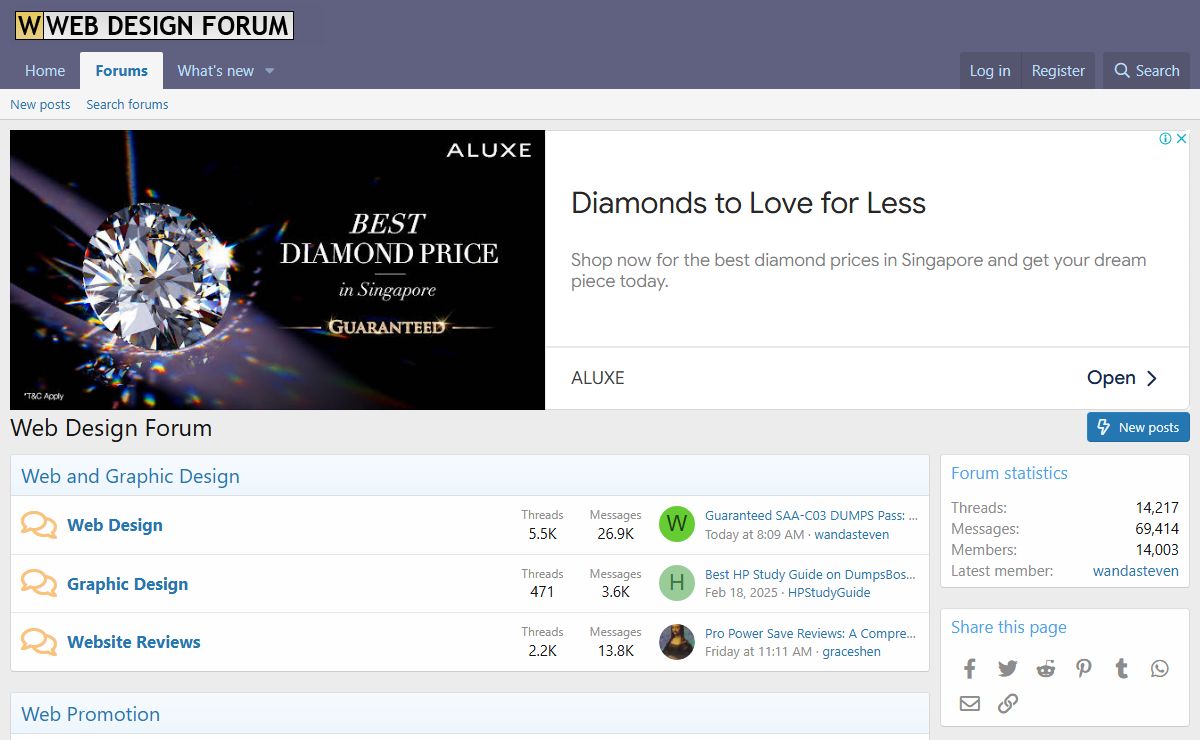1200x740 pixels.
Task: Click the Web Design Forum logo
Action: [x=154, y=25]
